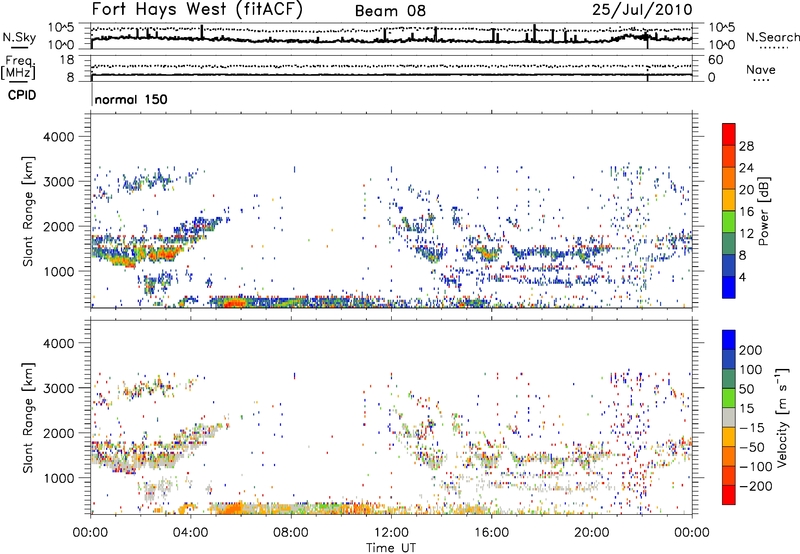This screenshot has height=554, width=800.
Task: Pick the bright blue top segment of velocity bar
Action: coord(729,340)
